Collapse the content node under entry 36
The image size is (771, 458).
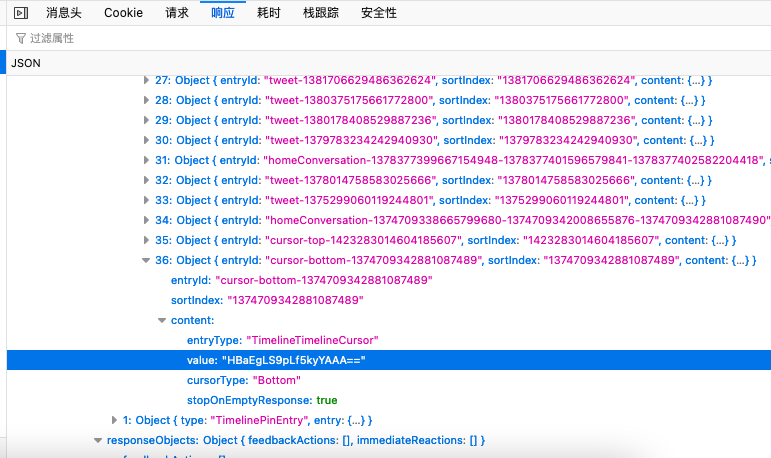pos(162,320)
